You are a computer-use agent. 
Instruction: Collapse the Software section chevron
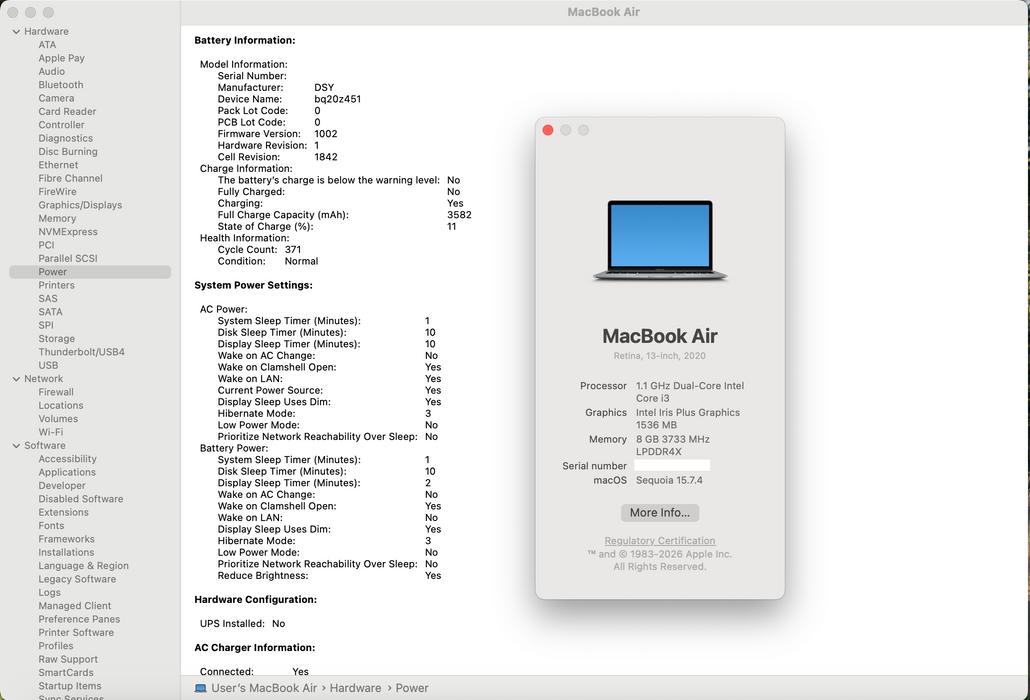16,446
